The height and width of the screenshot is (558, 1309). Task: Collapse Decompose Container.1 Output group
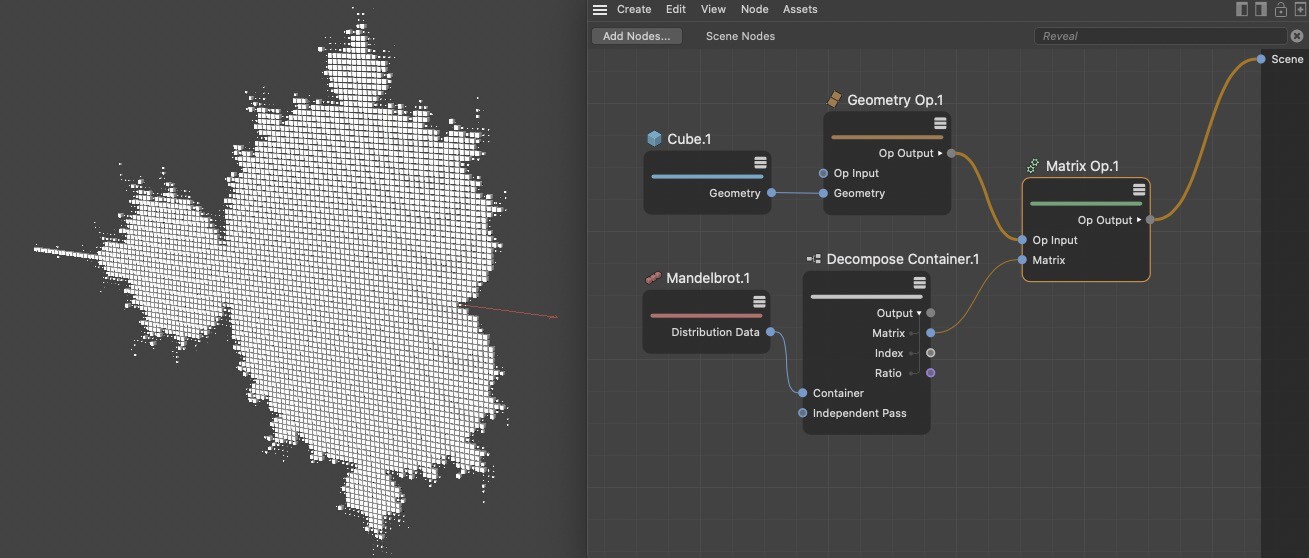(919, 314)
